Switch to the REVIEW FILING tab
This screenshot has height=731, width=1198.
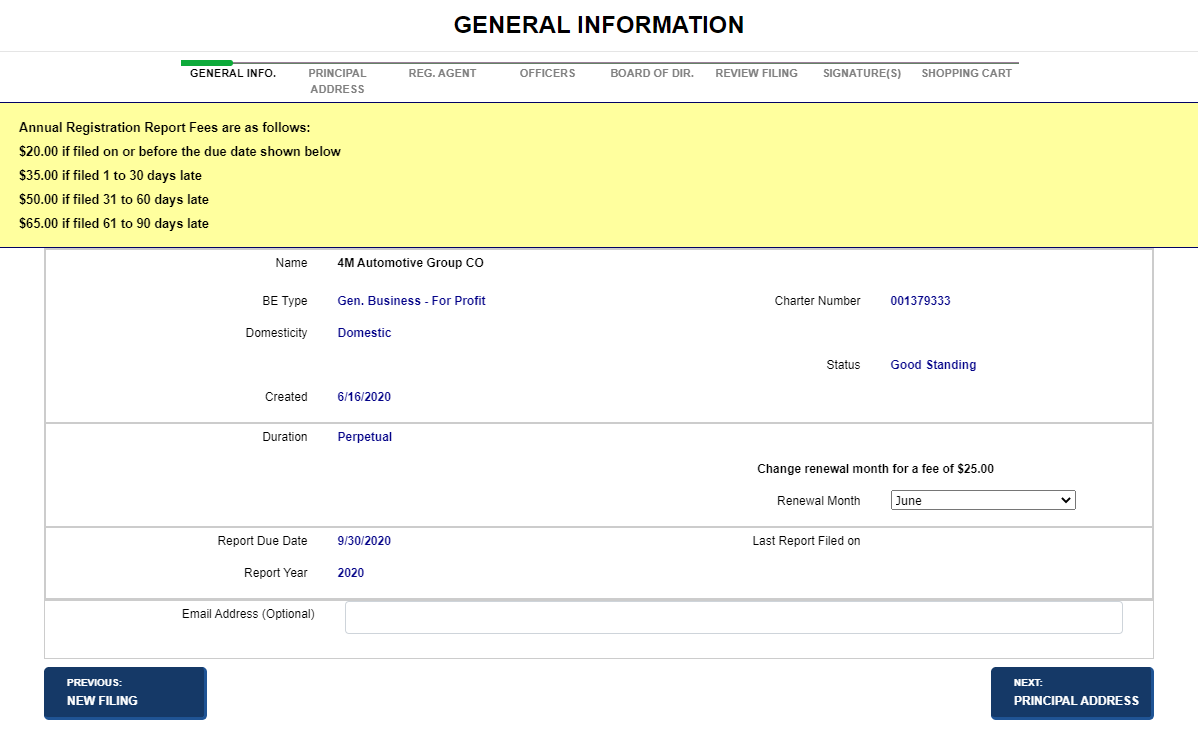tap(756, 72)
